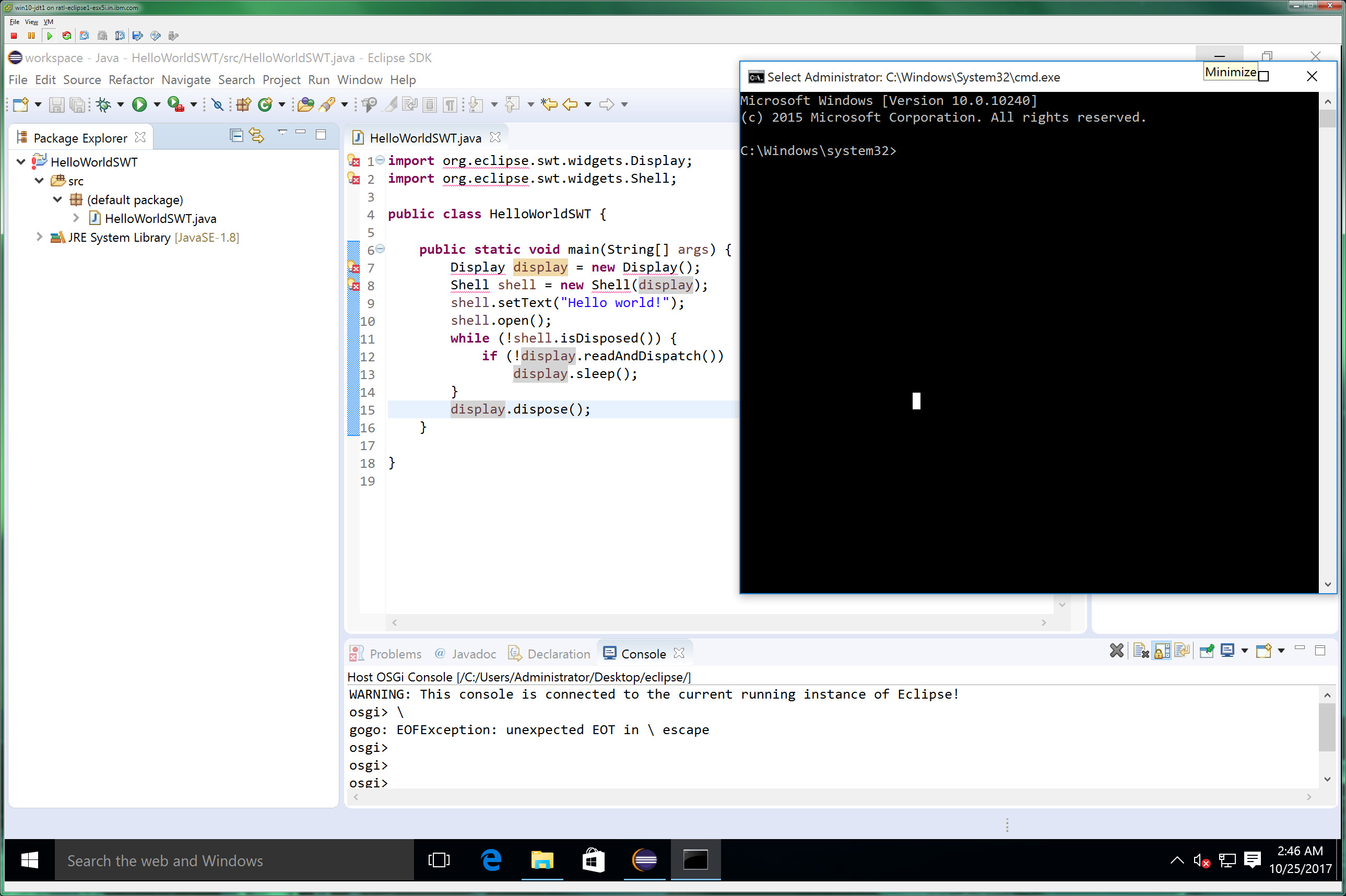
Task: Open the File menu in Eclipse
Action: 18,80
